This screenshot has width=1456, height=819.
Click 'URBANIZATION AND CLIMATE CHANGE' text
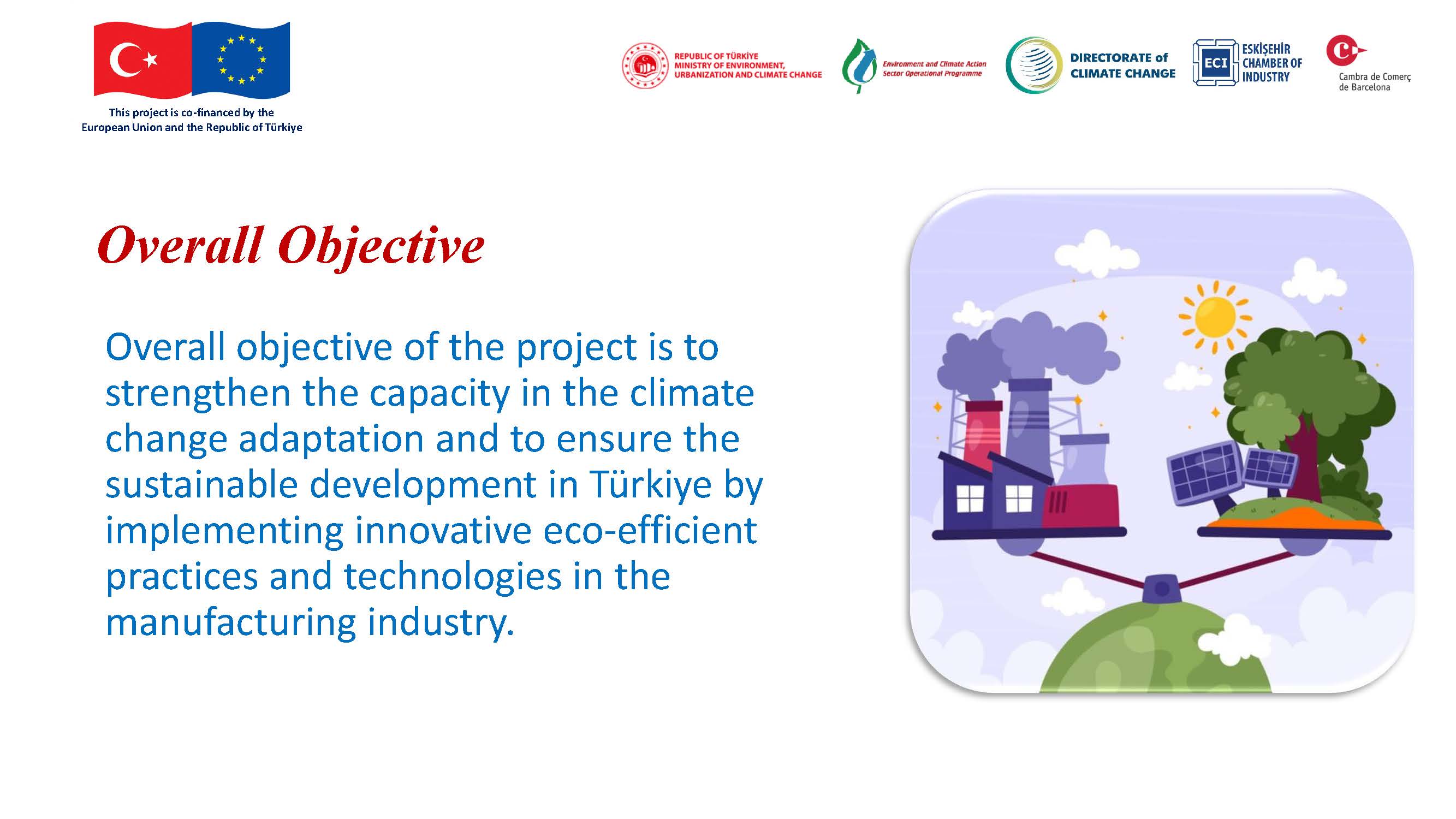click(748, 75)
